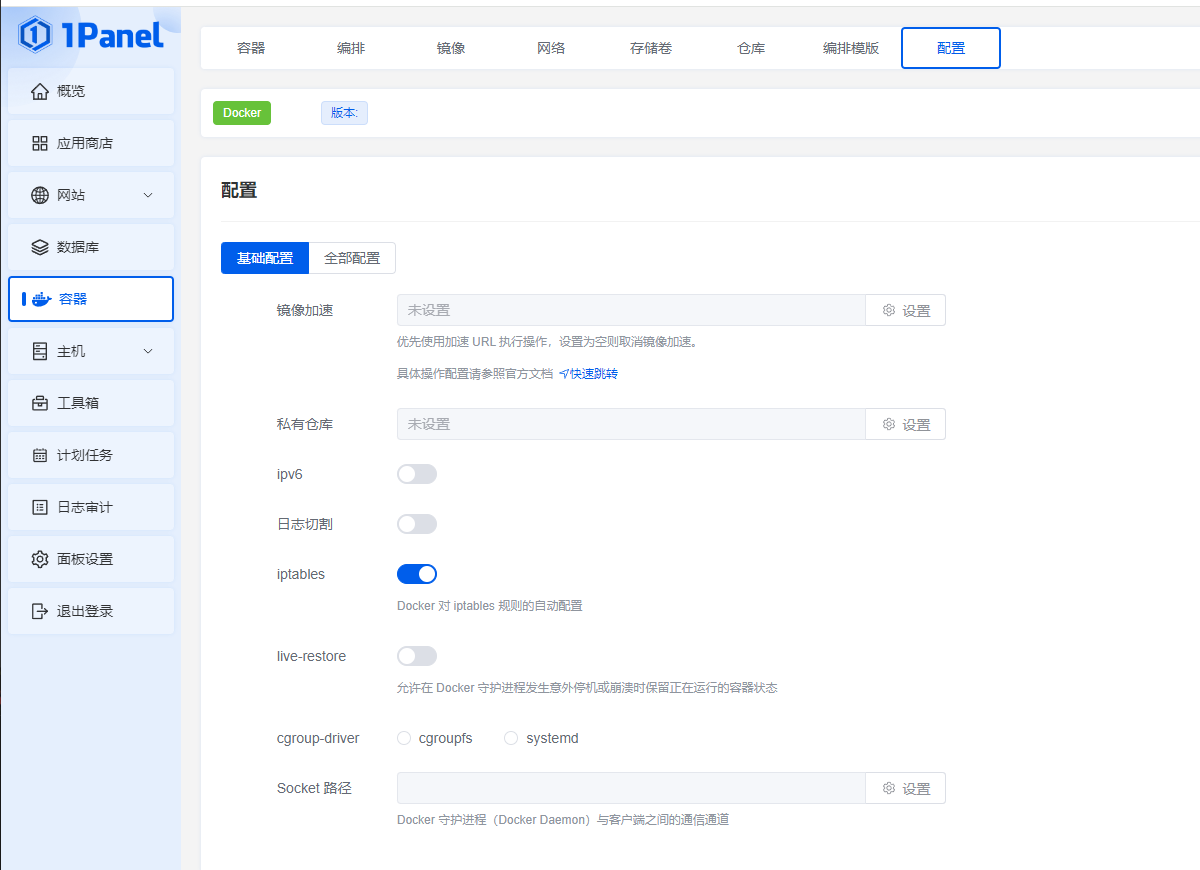
Task: Select the 配置 tab
Action: point(951,48)
